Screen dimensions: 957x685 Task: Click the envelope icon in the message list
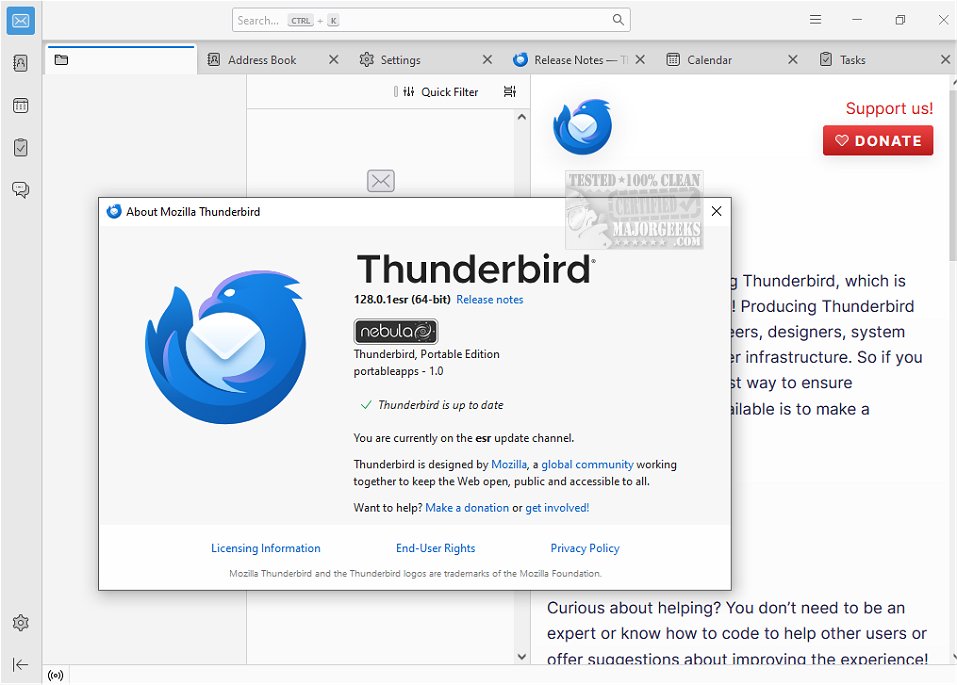[381, 181]
